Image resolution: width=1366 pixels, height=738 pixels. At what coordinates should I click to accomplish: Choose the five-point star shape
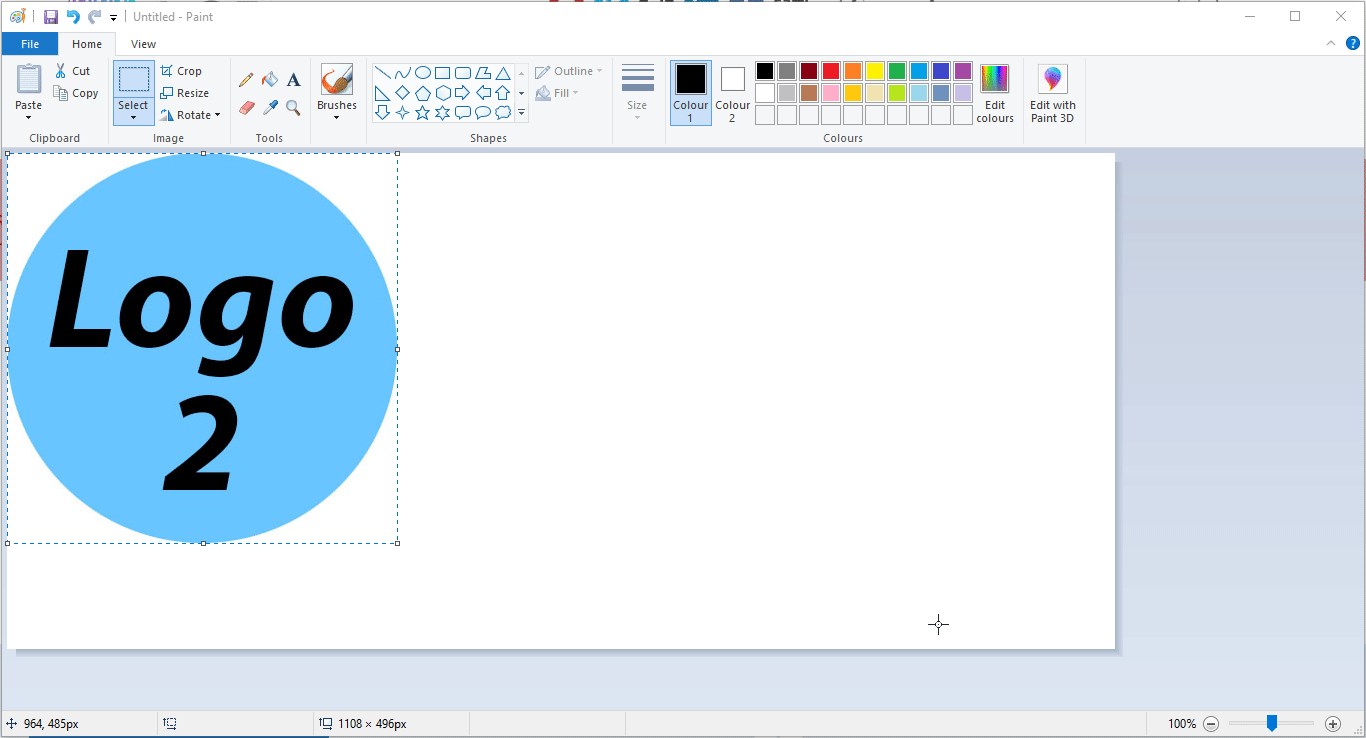(x=423, y=113)
